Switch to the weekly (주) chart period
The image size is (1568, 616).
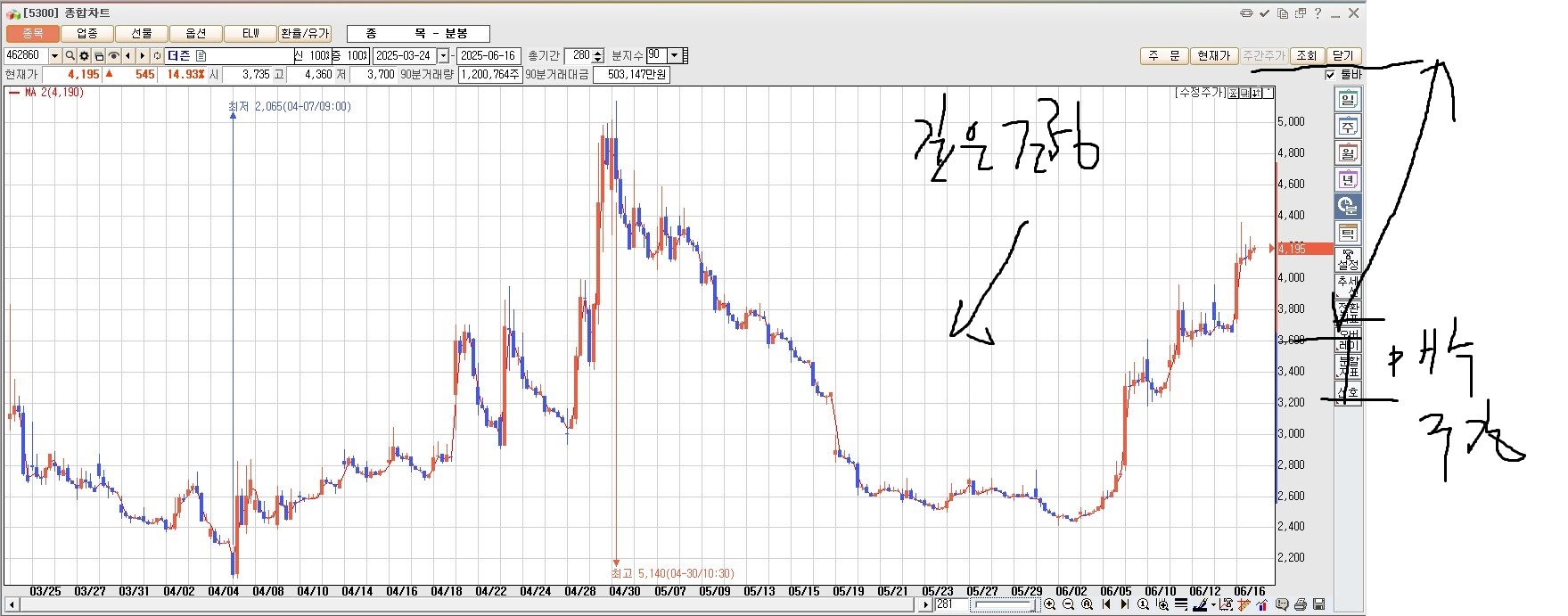[x=1347, y=127]
